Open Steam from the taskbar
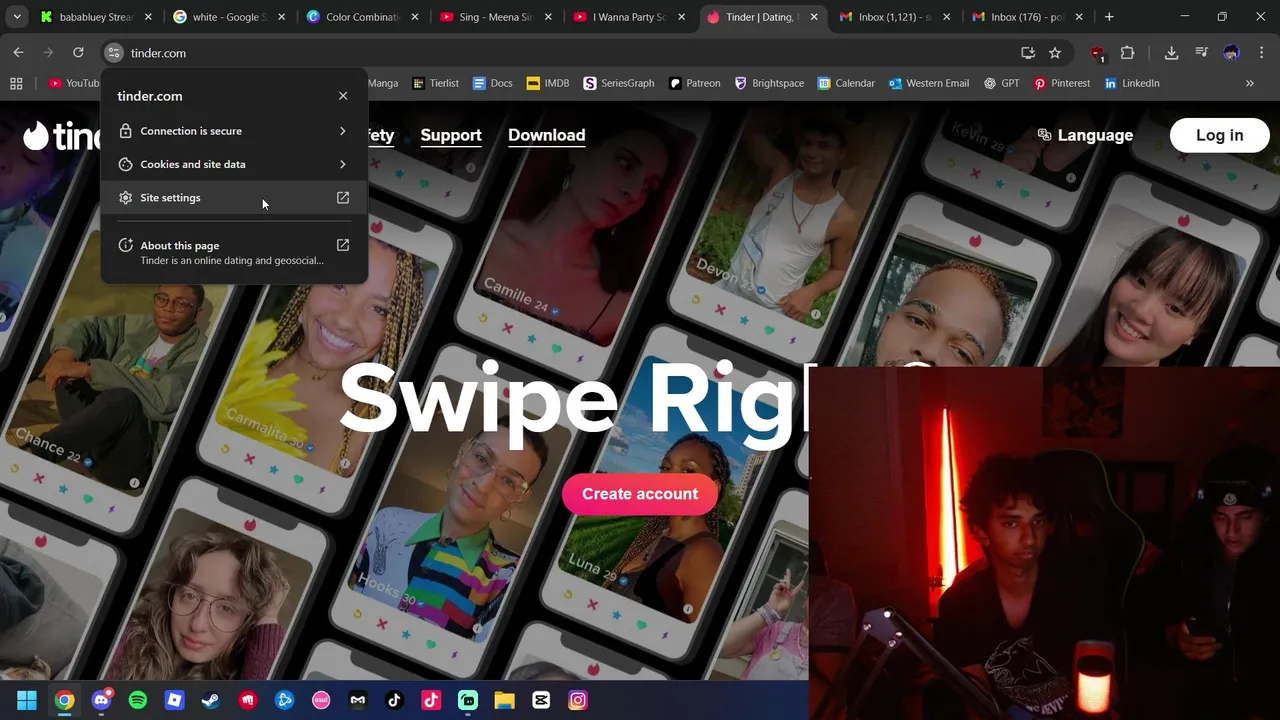The height and width of the screenshot is (720, 1280). click(211, 701)
